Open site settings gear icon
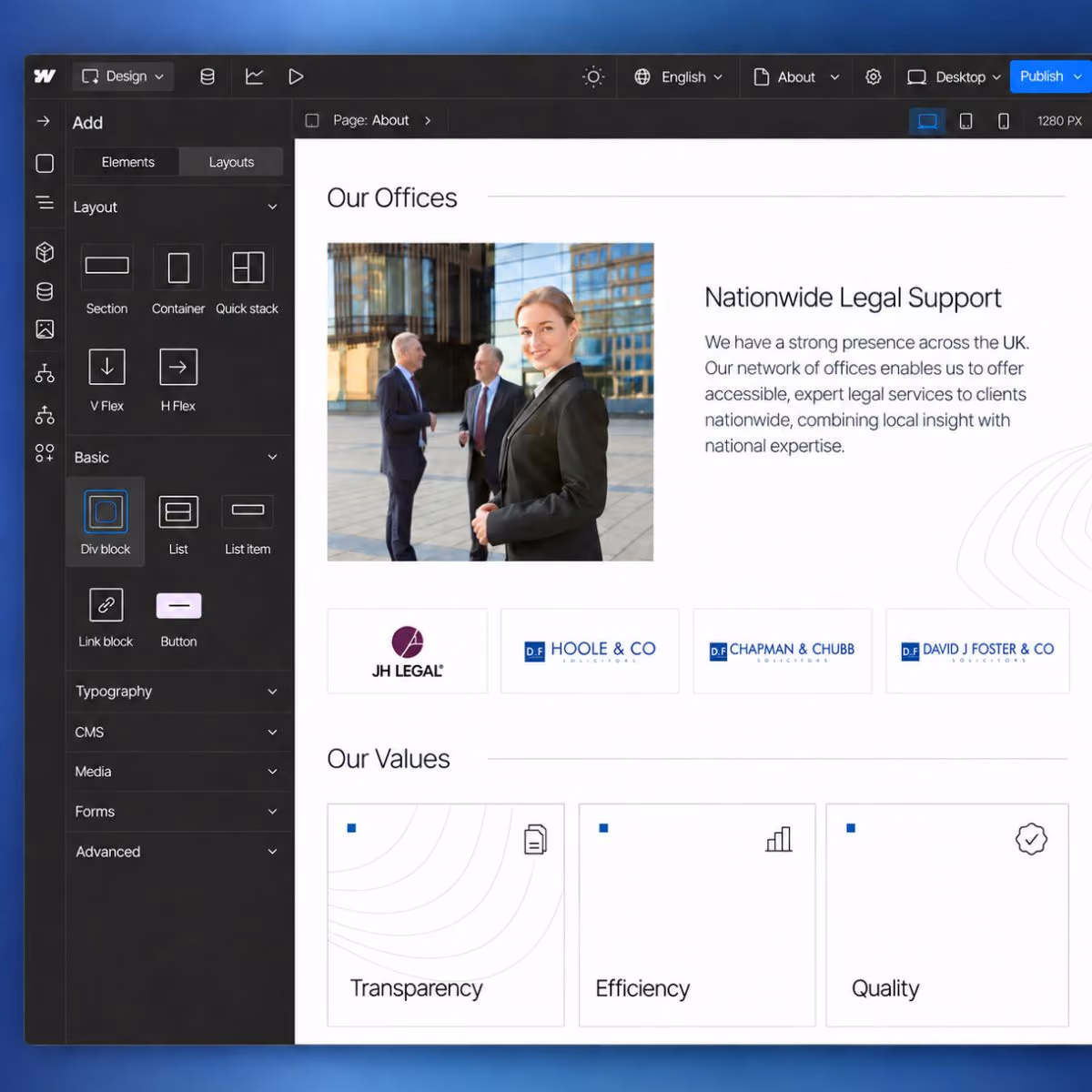 pos(874,76)
